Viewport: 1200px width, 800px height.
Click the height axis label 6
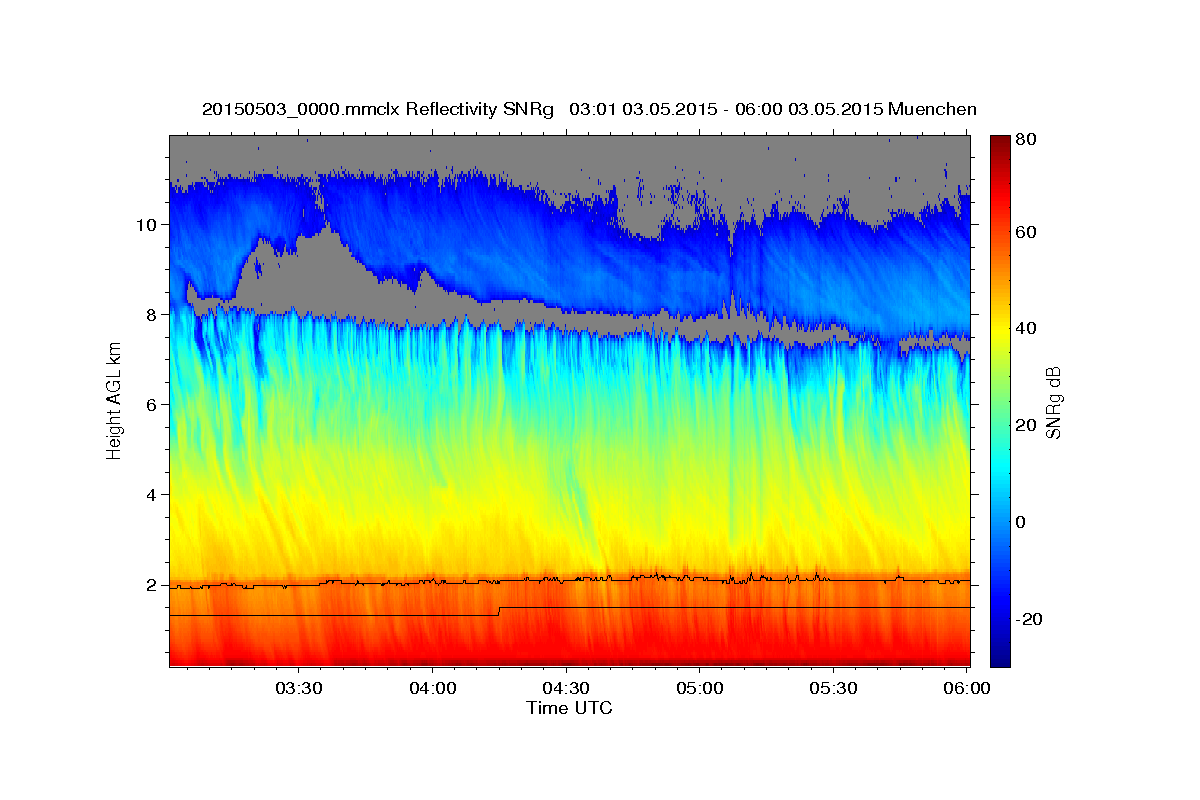151,405
